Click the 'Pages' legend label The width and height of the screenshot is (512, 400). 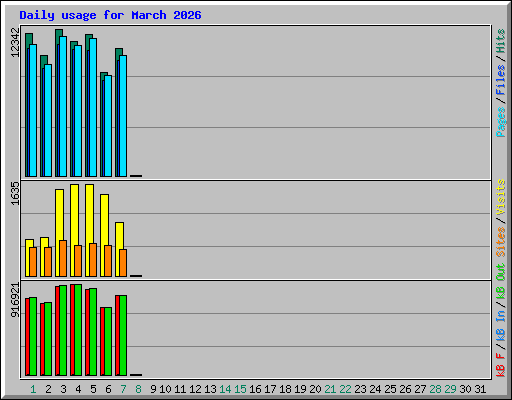(x=501, y=122)
